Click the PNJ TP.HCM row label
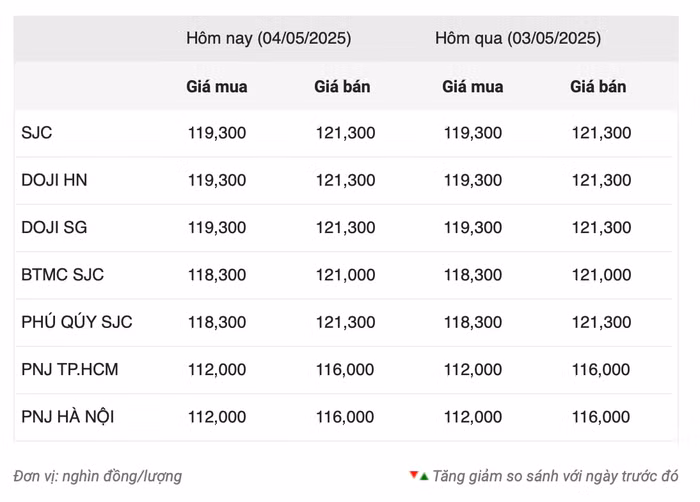The image size is (700, 502). click(69, 369)
